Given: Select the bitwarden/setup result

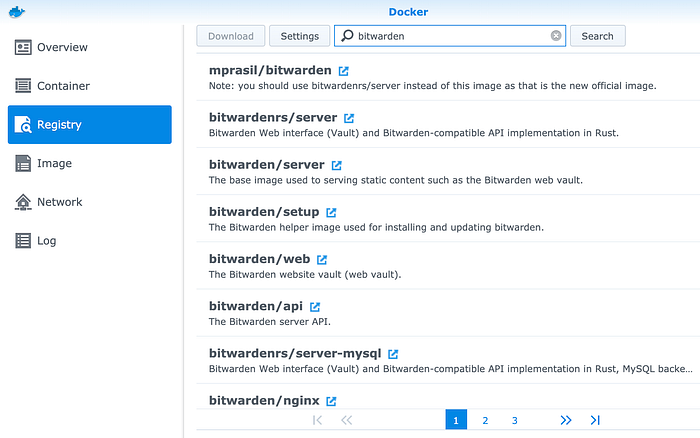Looking at the screenshot, I should pos(448,219).
